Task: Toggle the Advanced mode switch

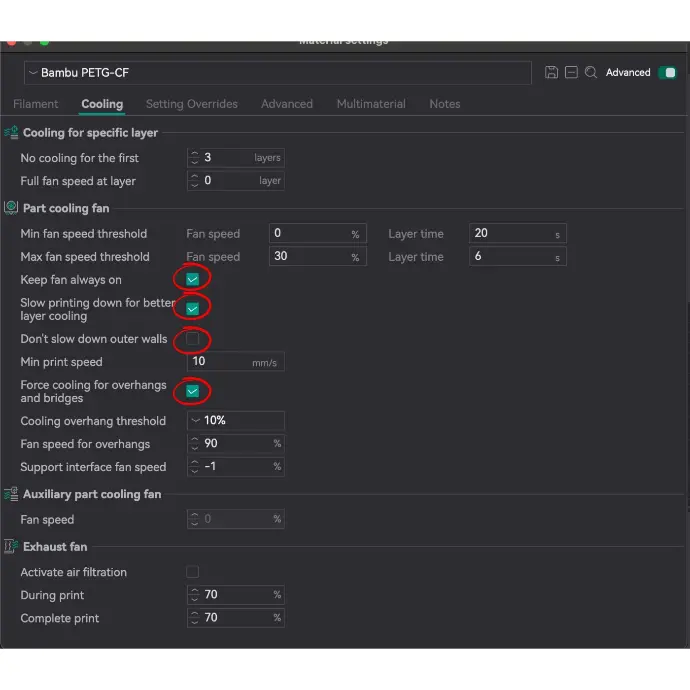Action: [x=667, y=73]
